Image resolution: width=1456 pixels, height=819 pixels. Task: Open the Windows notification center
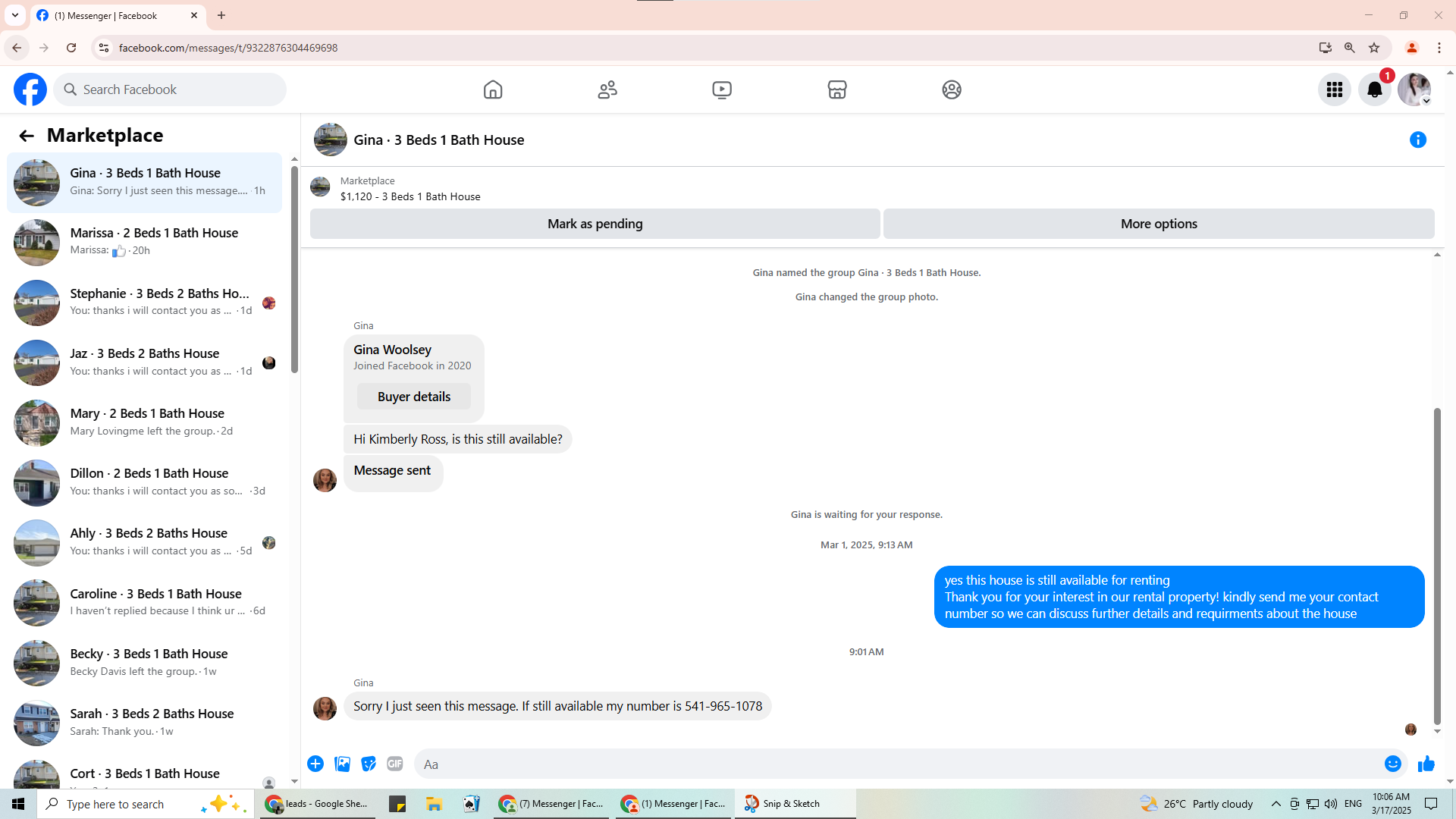[1432, 804]
